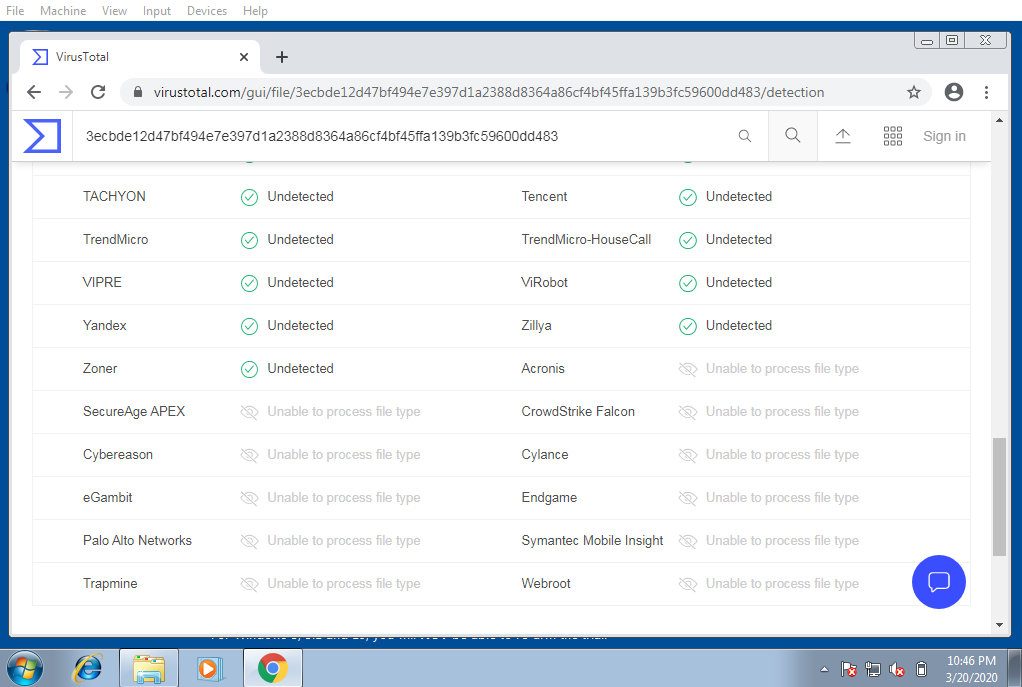Click the Tencent undetected check icon
This screenshot has height=687, width=1022.
pos(688,197)
